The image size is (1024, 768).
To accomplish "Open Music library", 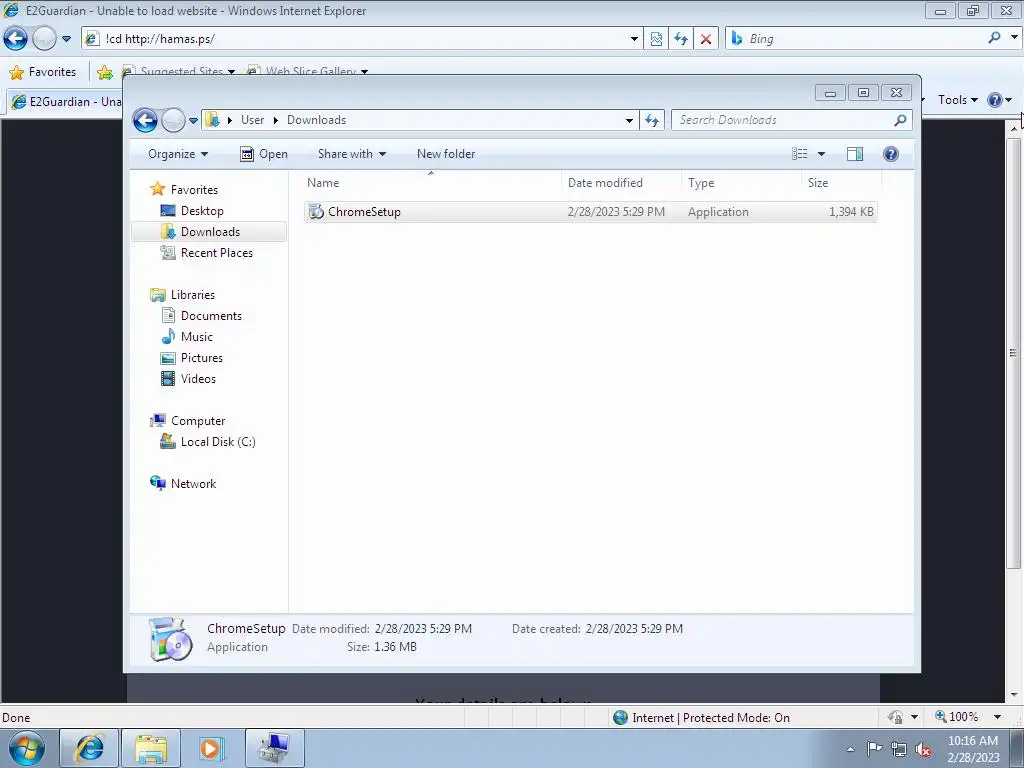I will 196,337.
